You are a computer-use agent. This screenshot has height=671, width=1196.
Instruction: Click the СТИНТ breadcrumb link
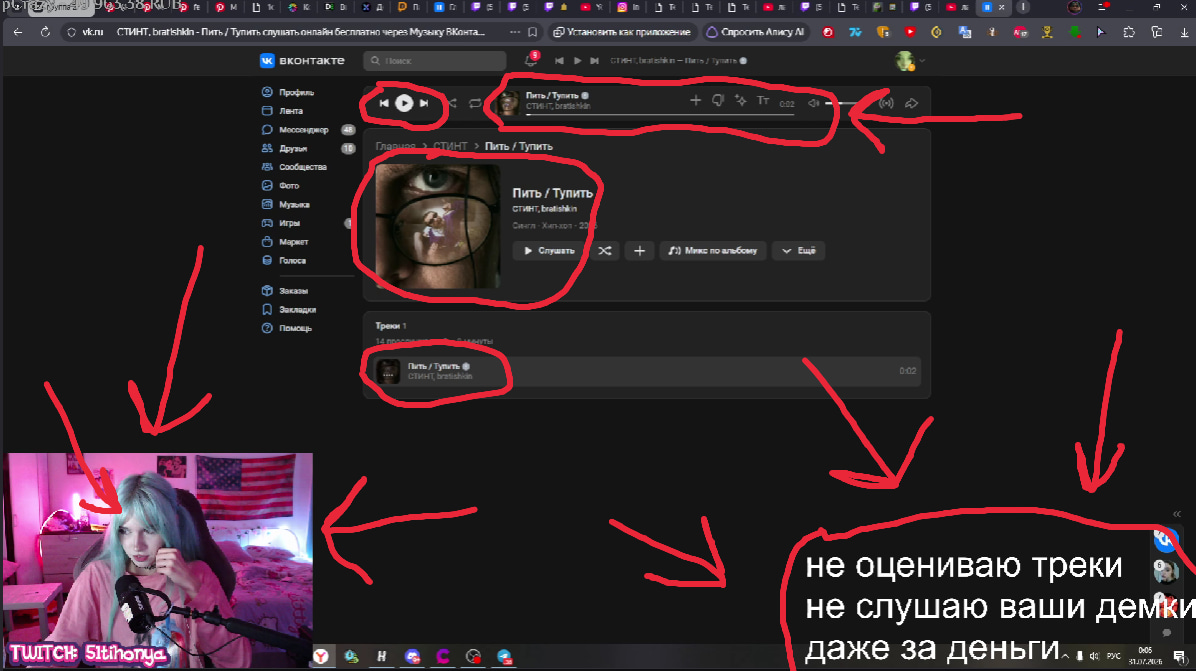coord(450,146)
